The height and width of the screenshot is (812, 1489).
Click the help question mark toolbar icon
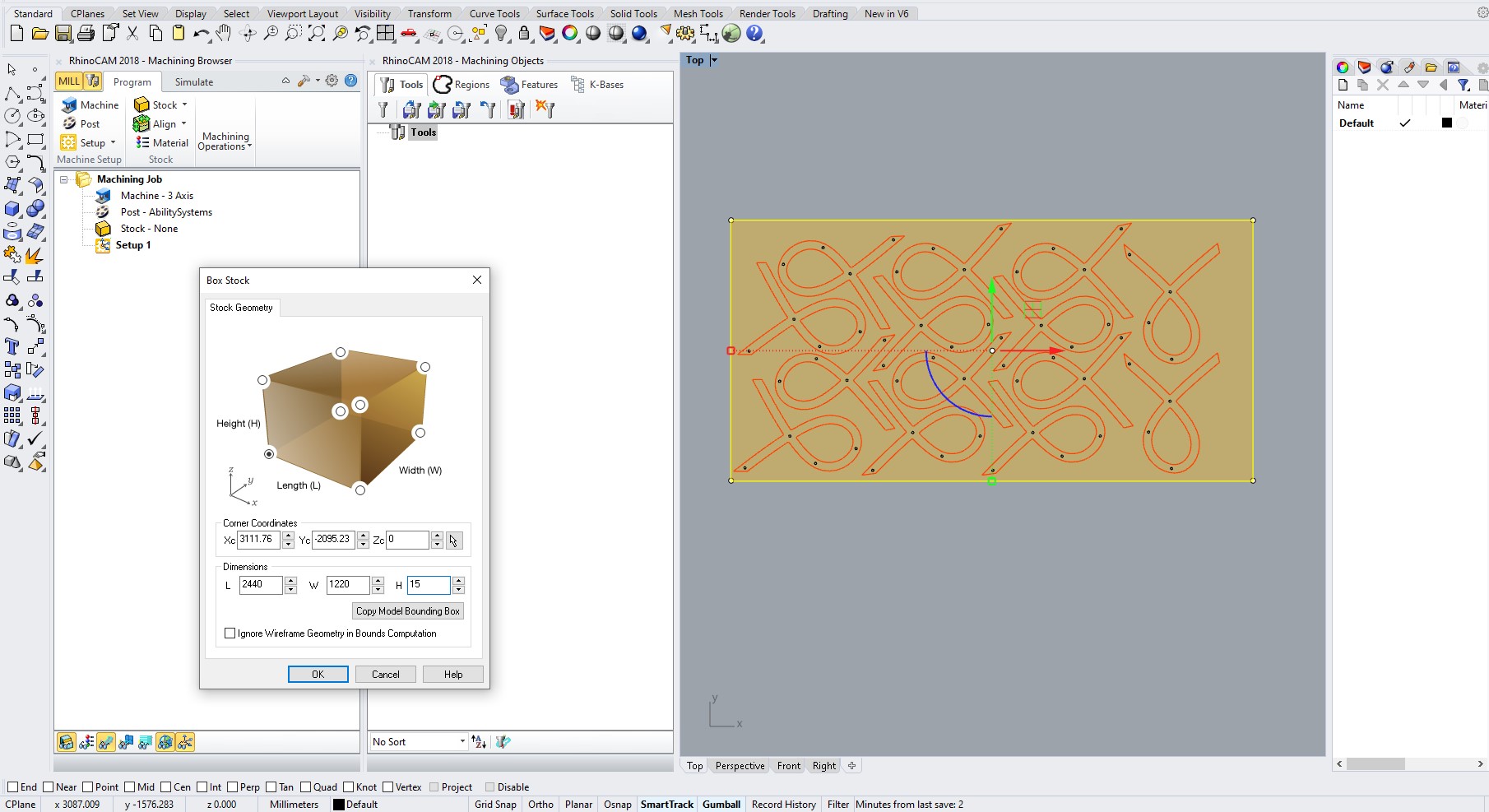click(x=754, y=34)
